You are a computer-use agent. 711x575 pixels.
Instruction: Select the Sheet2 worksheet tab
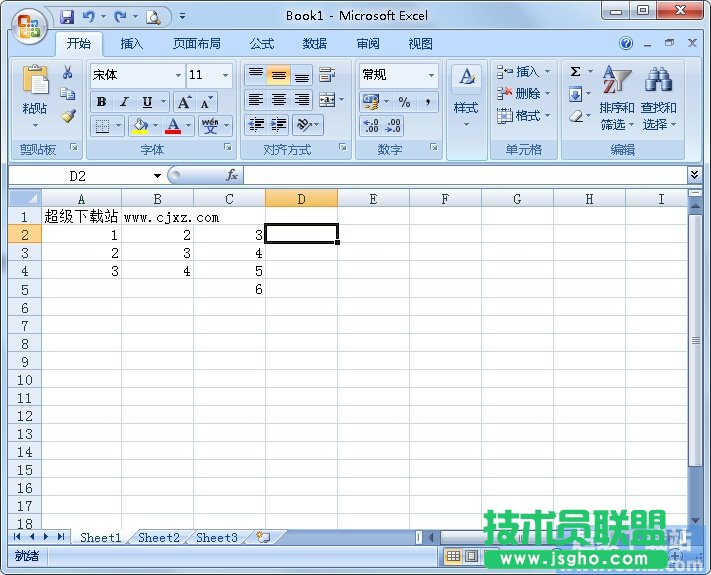pos(159,537)
